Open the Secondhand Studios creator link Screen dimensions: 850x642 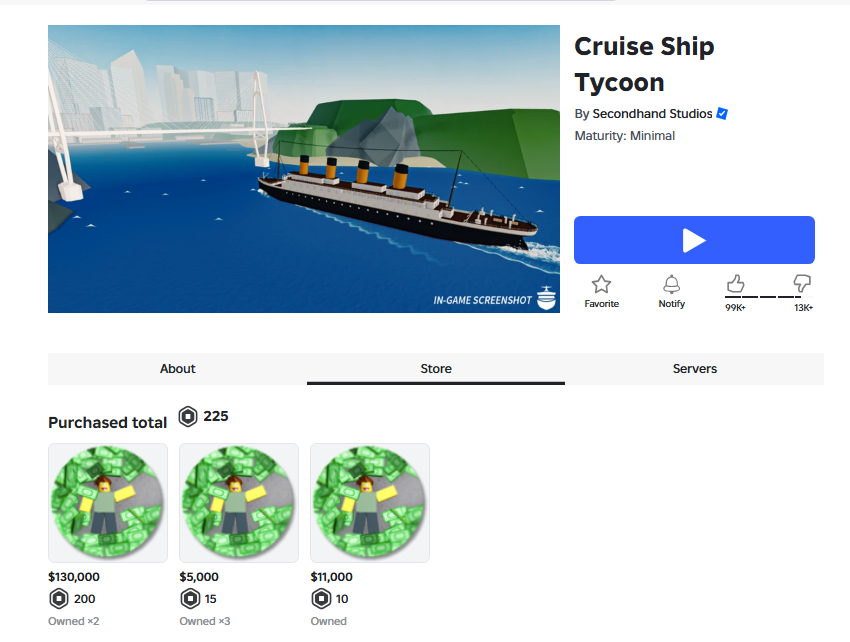(652, 113)
